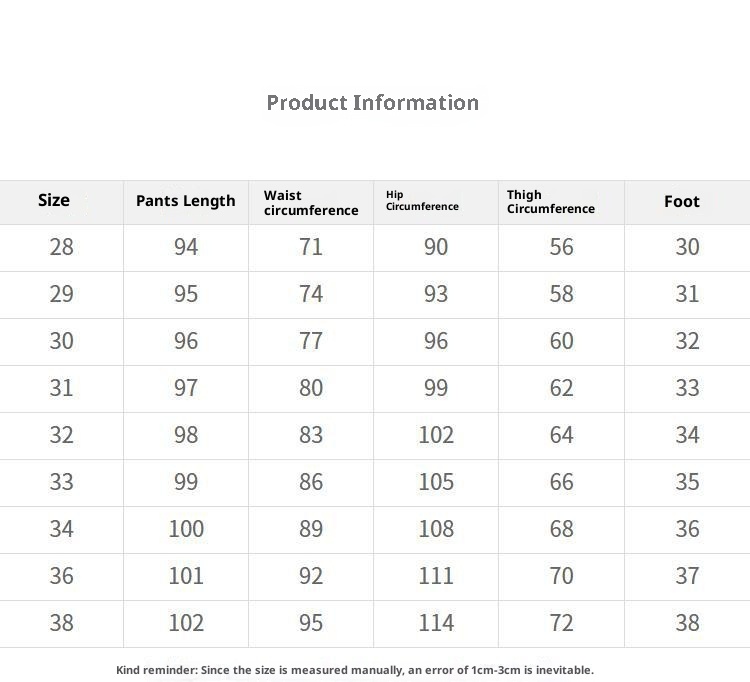Select size 28 in the Size column
750x682 pixels.
61,247
